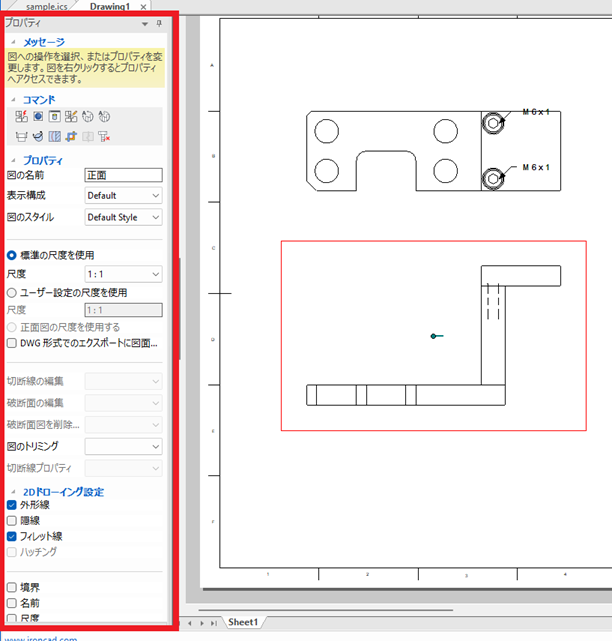Go to the last sheet navigation arrow

click(x=213, y=623)
